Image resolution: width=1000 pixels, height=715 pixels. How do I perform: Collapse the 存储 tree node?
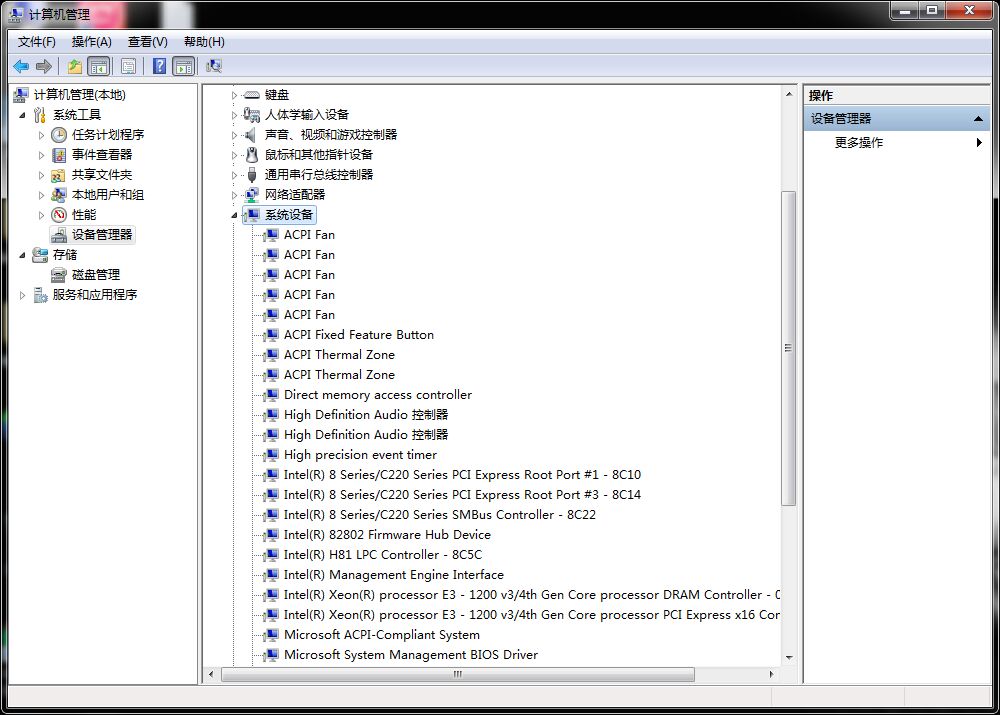click(x=22, y=255)
